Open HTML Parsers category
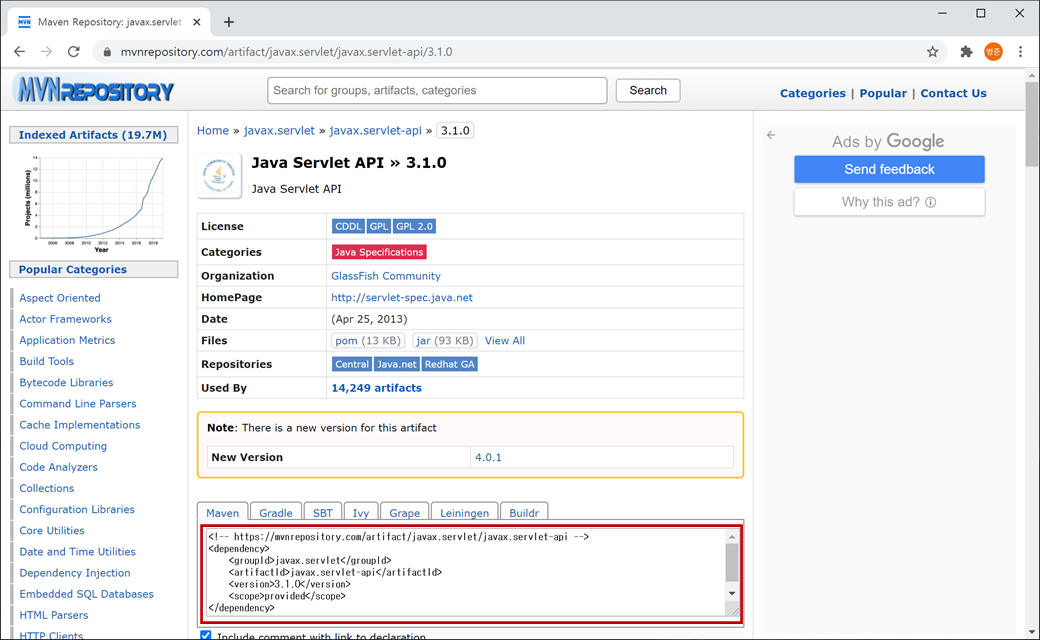1040x640 pixels. click(54, 615)
